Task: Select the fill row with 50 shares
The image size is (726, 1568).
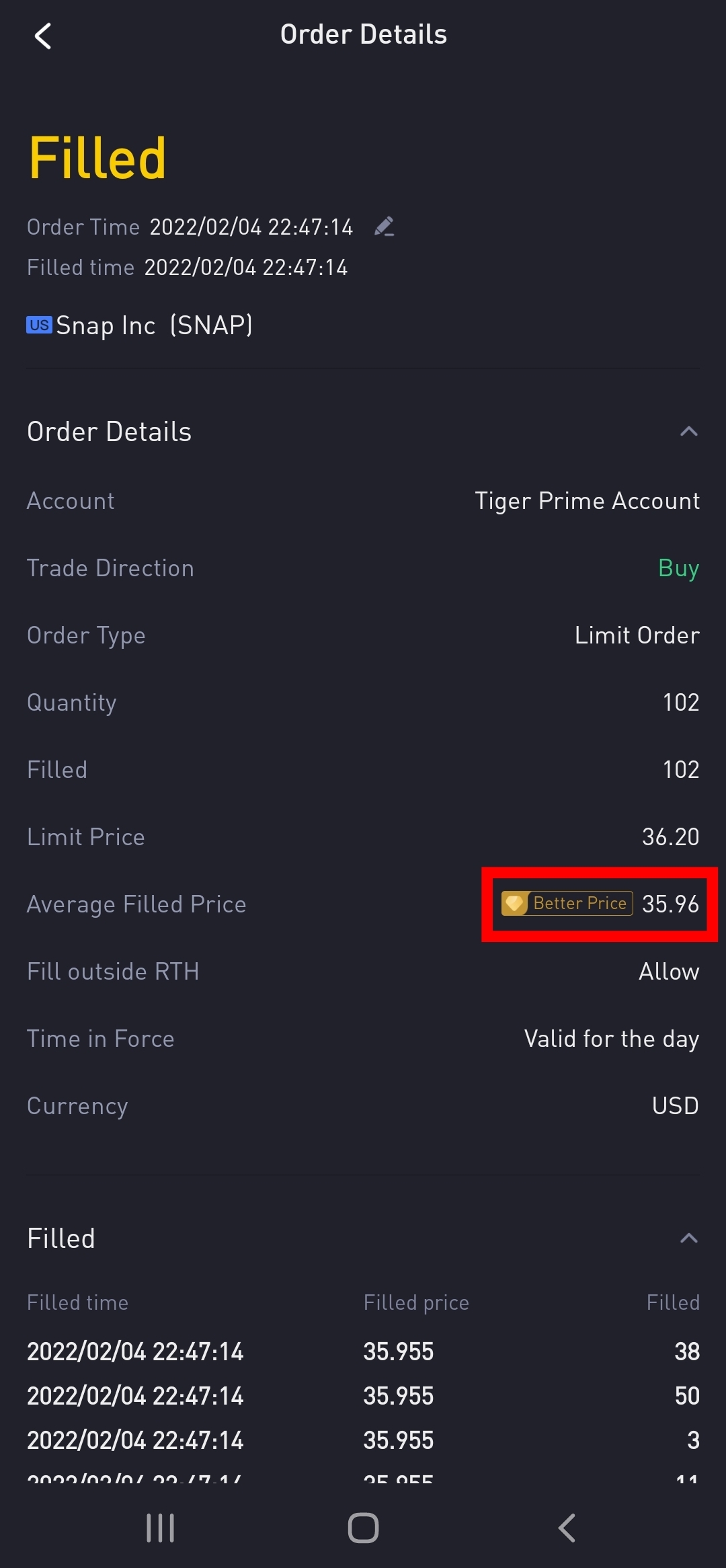Action: click(363, 1396)
